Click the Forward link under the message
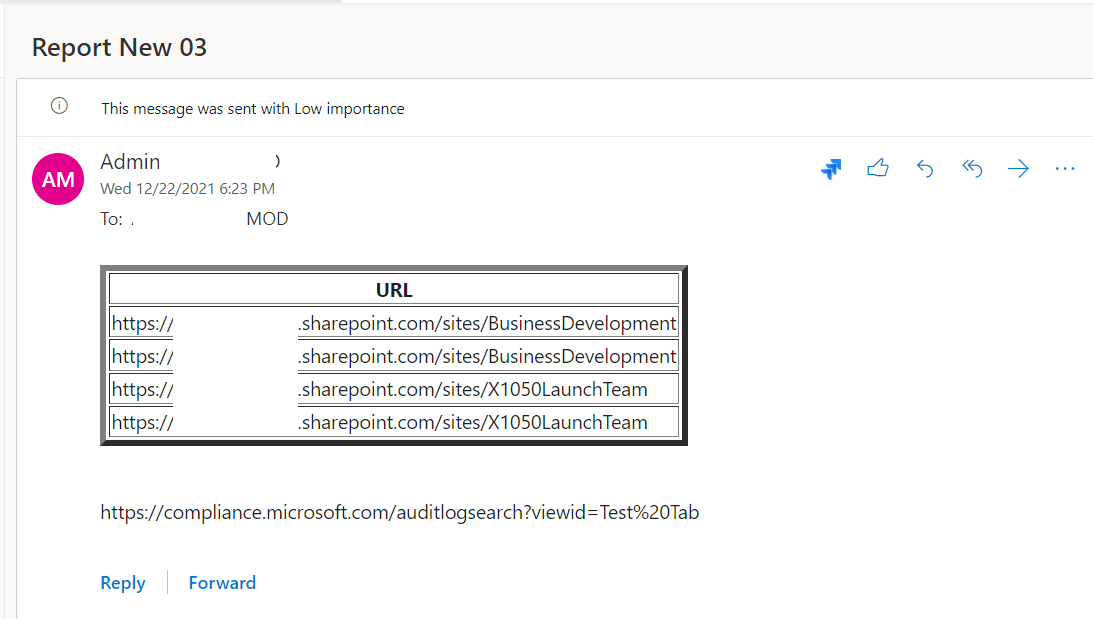Image resolution: width=1093 pixels, height=619 pixels. tap(222, 583)
